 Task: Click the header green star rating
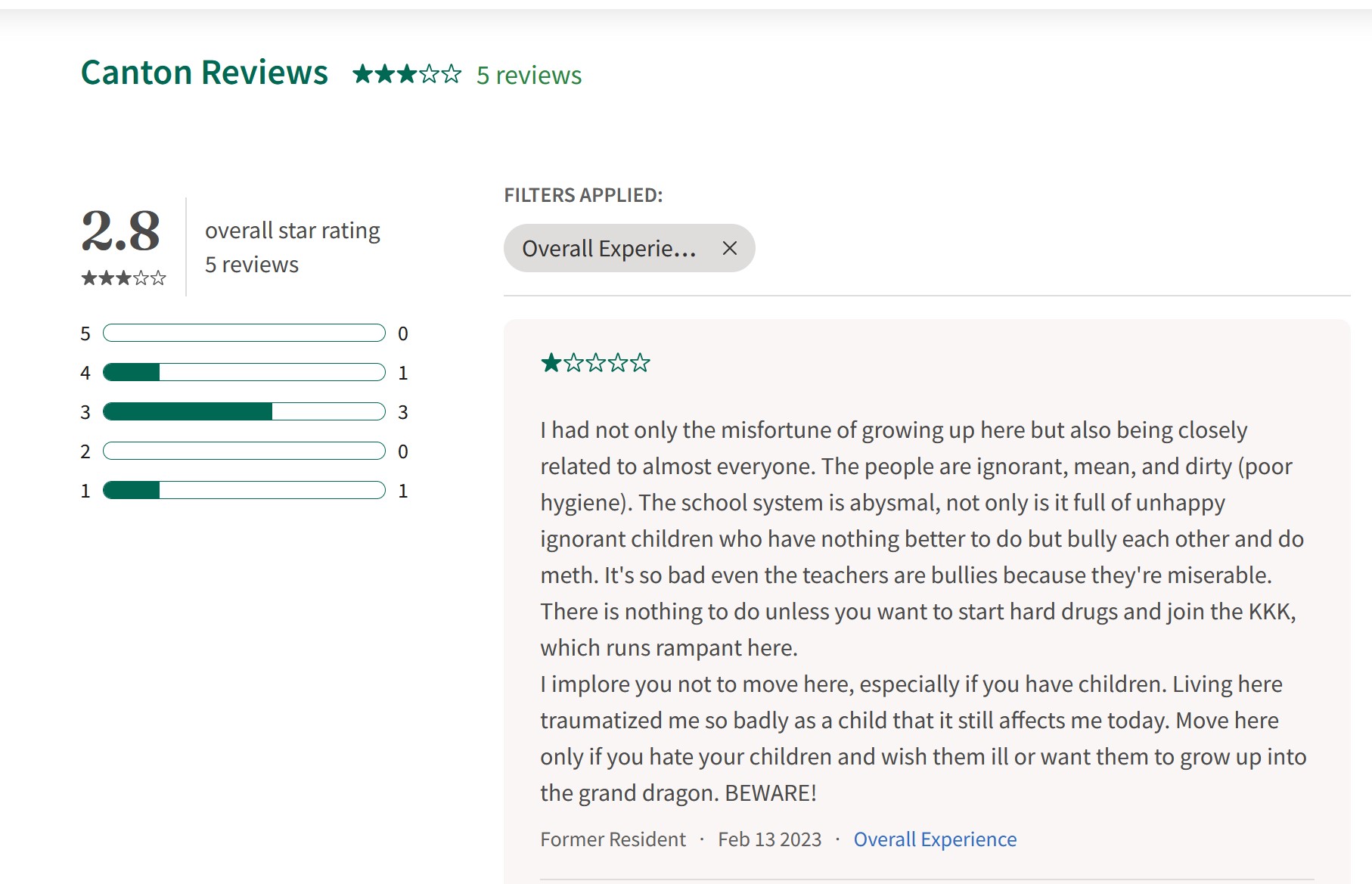[407, 74]
